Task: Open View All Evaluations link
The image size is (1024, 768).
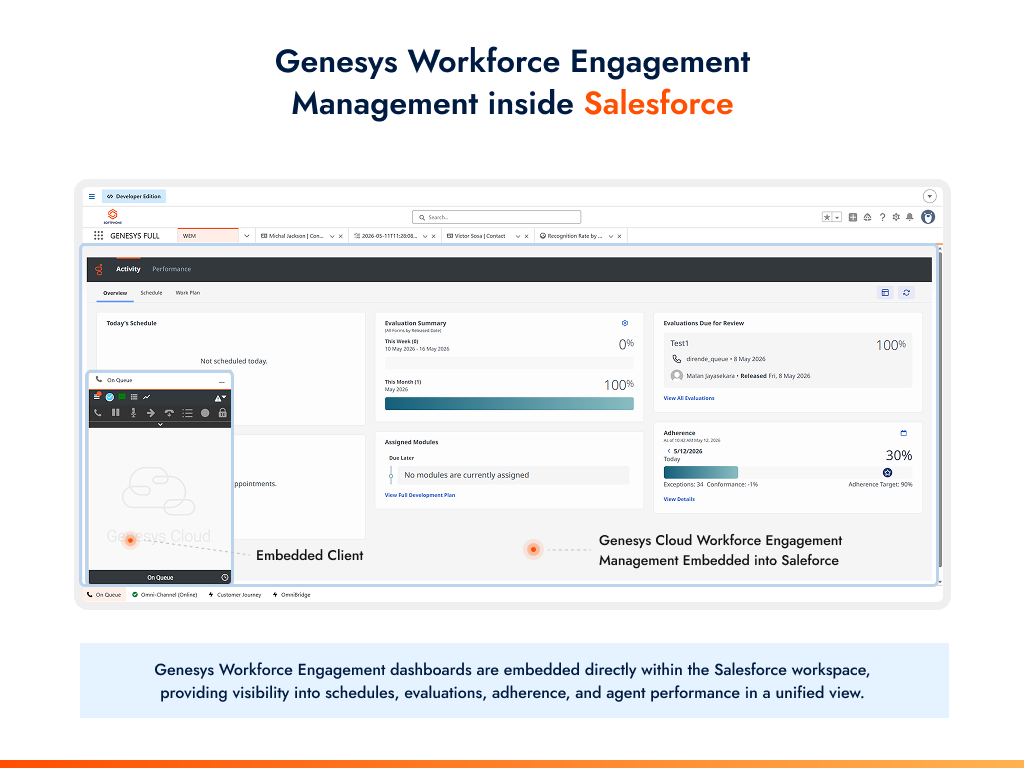Action: pos(689,398)
